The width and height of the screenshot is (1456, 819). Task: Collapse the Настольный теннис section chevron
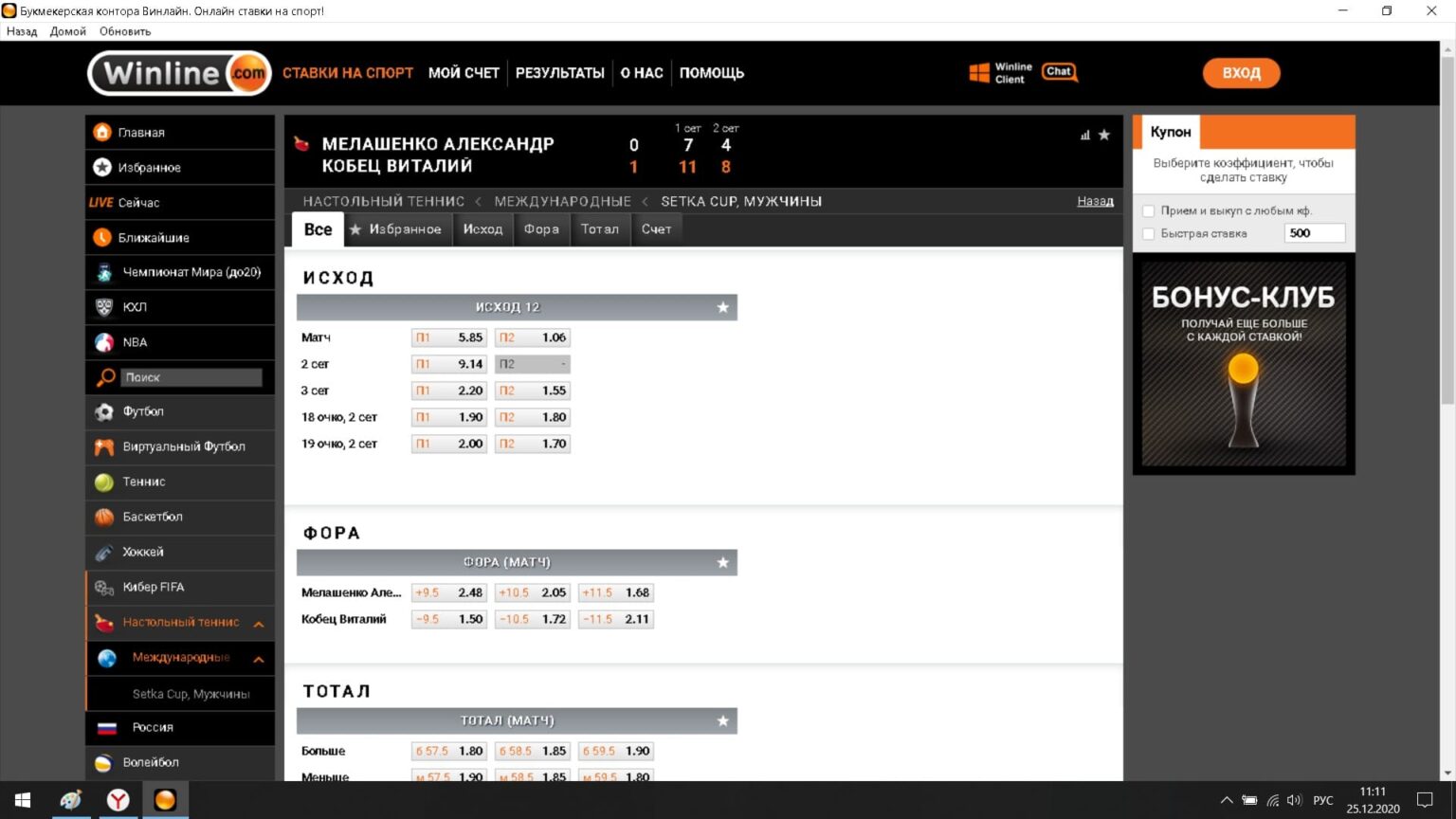[258, 624]
